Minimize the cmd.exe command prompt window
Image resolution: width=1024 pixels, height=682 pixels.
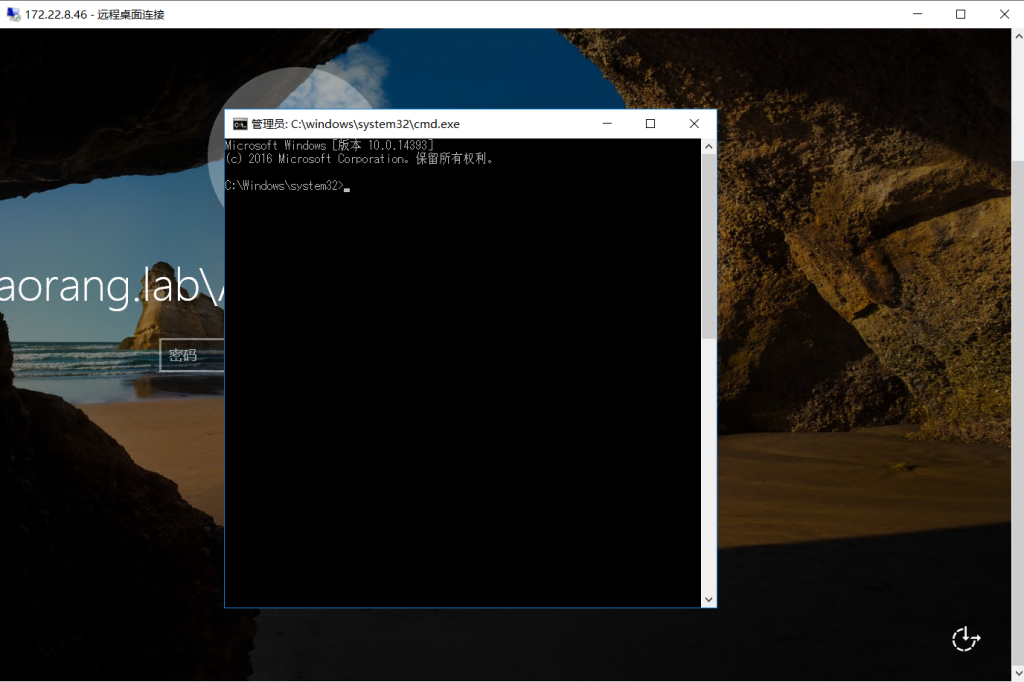[606, 124]
